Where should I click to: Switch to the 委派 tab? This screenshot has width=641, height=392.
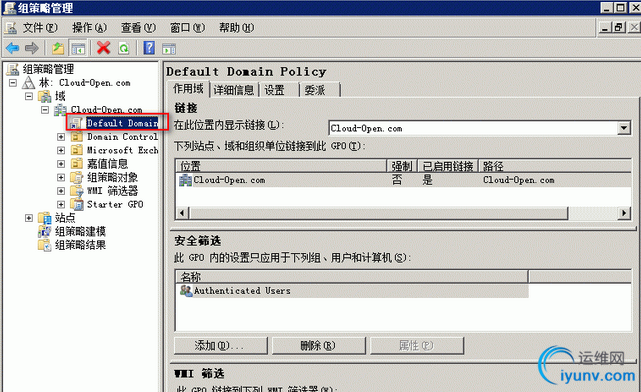click(320, 90)
